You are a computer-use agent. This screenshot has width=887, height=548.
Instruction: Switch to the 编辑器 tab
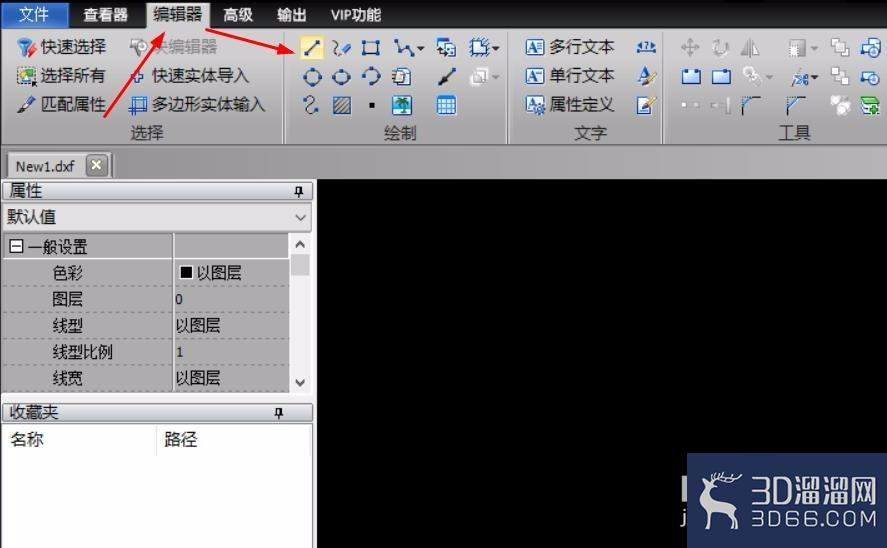click(x=178, y=14)
